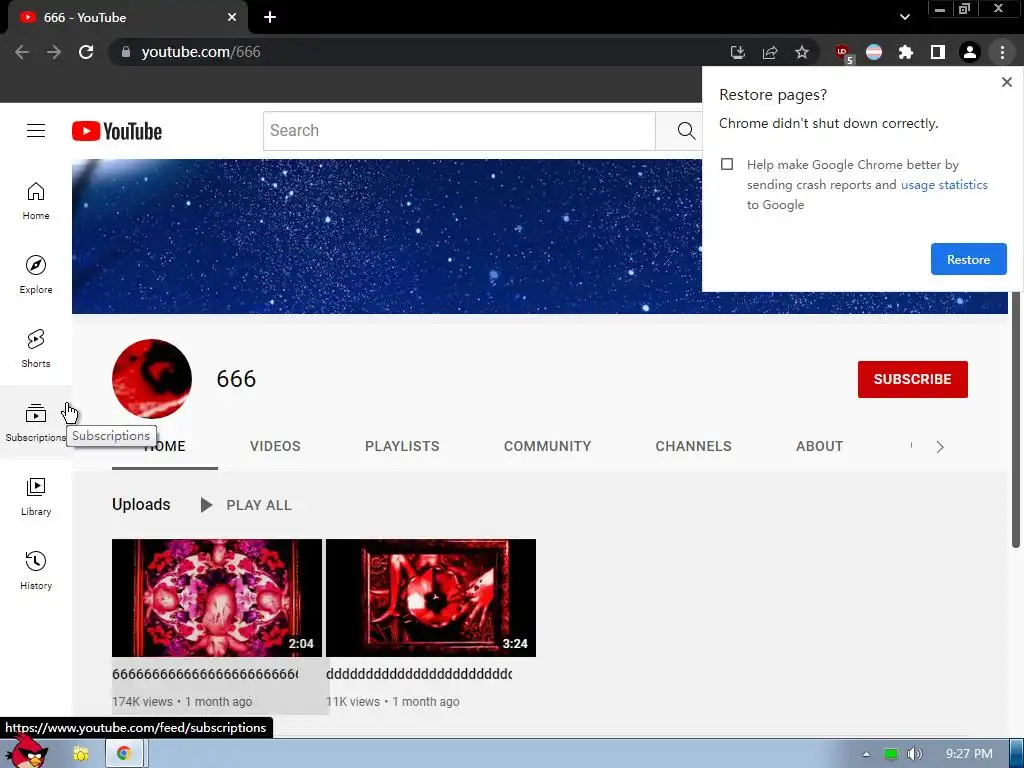
Task: Reload the page
Action: click(86, 52)
